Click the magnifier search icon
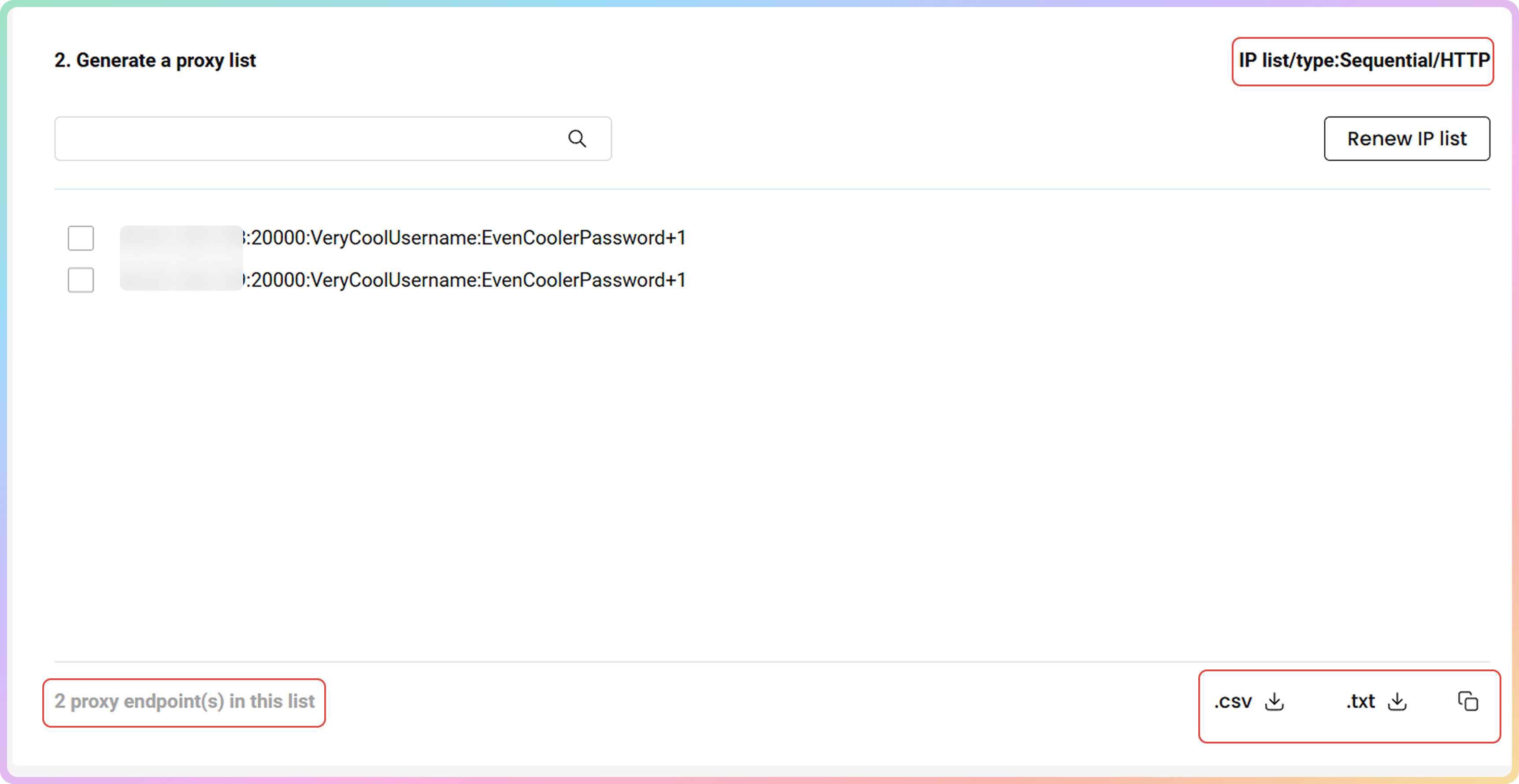The image size is (1519, 784). (577, 139)
